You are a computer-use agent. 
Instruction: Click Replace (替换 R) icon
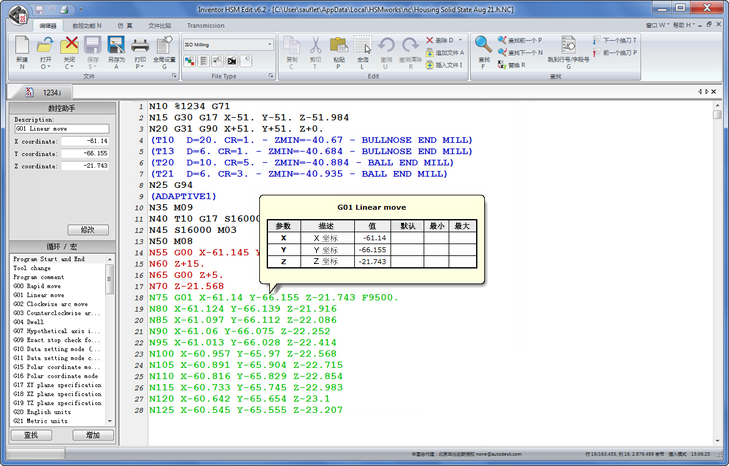pos(511,65)
